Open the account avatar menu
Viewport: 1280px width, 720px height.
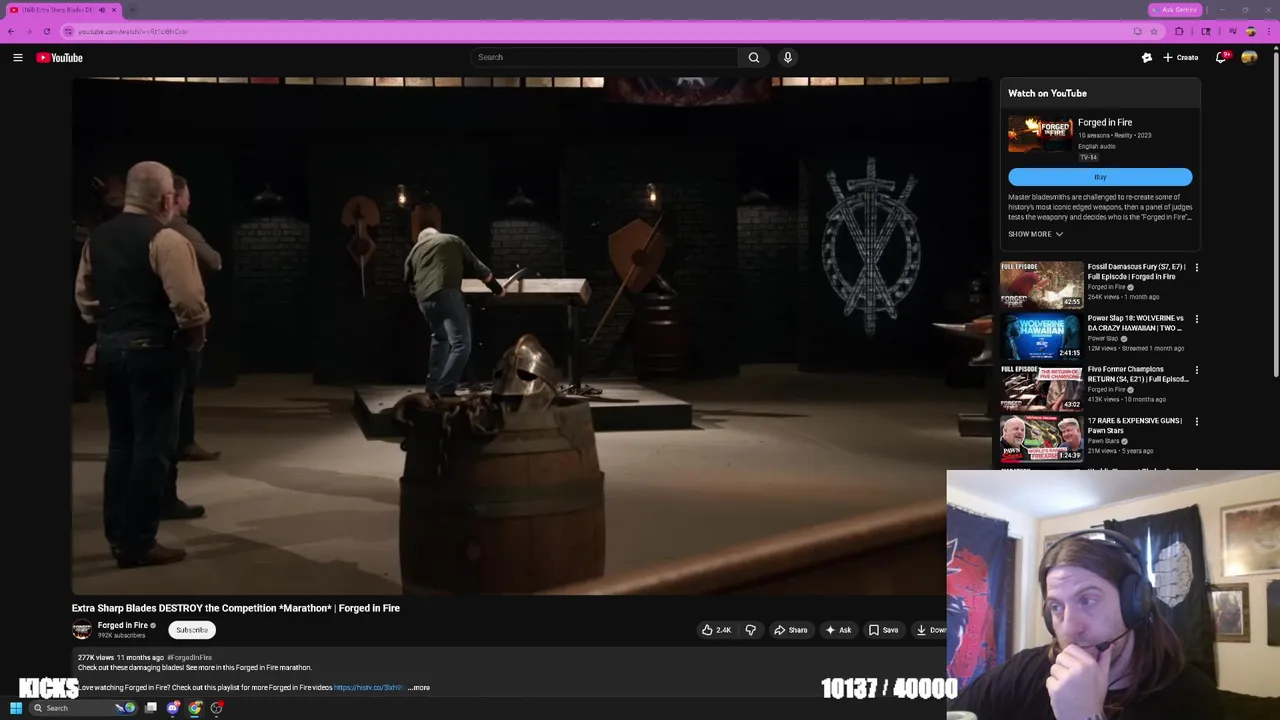pos(1249,58)
